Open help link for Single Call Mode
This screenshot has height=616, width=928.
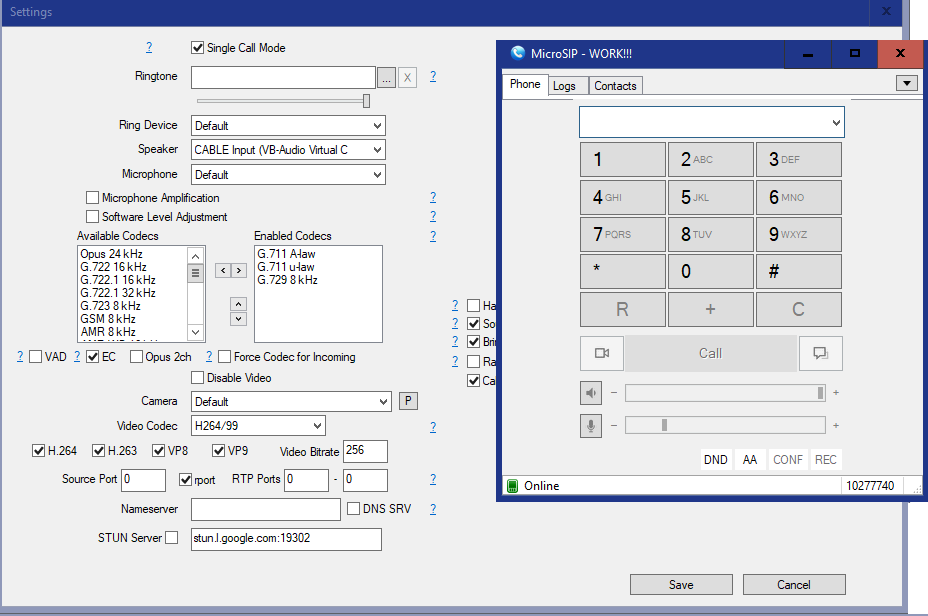[149, 47]
